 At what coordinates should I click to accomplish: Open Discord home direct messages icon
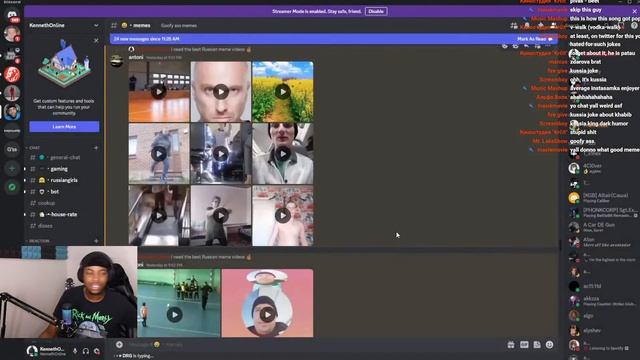tap(12, 16)
